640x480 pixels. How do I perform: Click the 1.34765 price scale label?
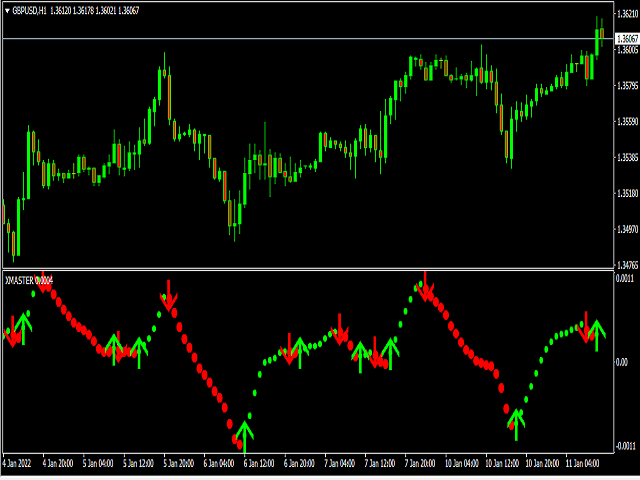[x=628, y=265]
